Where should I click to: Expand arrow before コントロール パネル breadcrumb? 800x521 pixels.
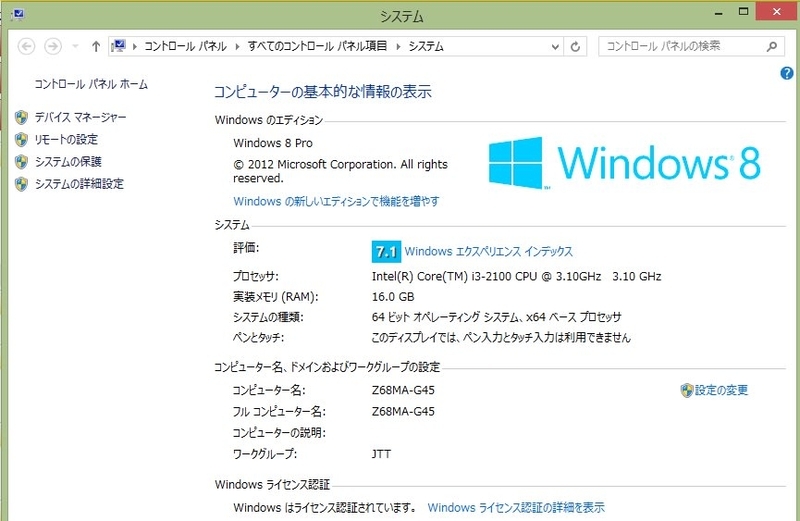pos(135,46)
